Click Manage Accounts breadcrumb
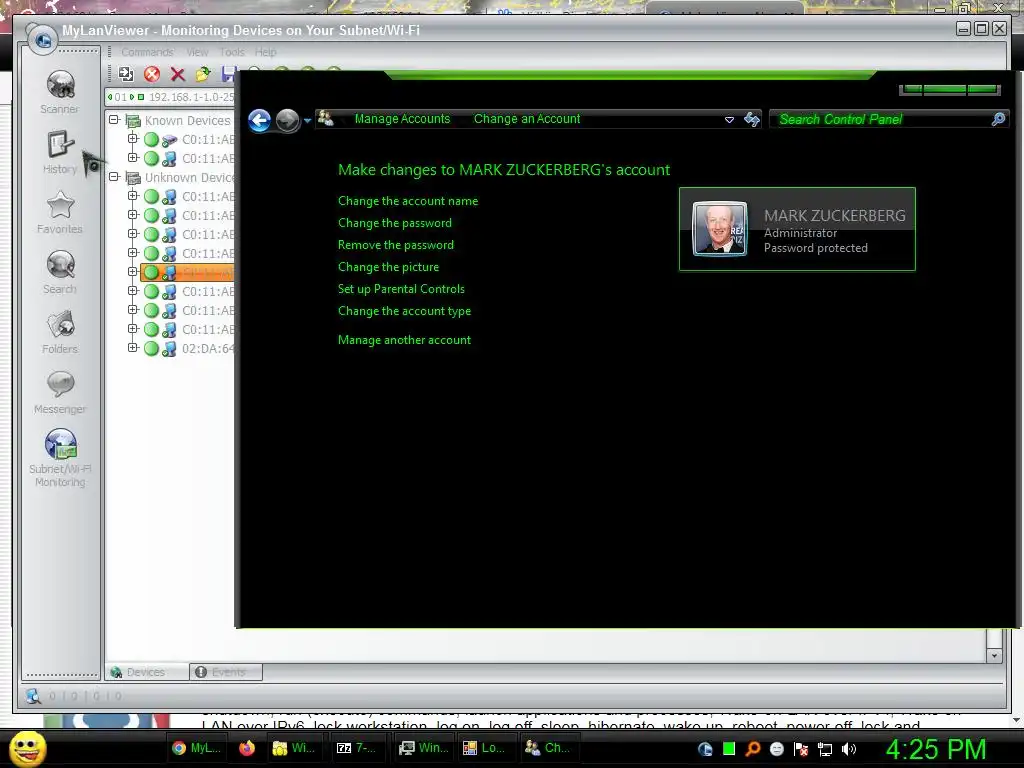This screenshot has width=1024, height=768. click(402, 119)
